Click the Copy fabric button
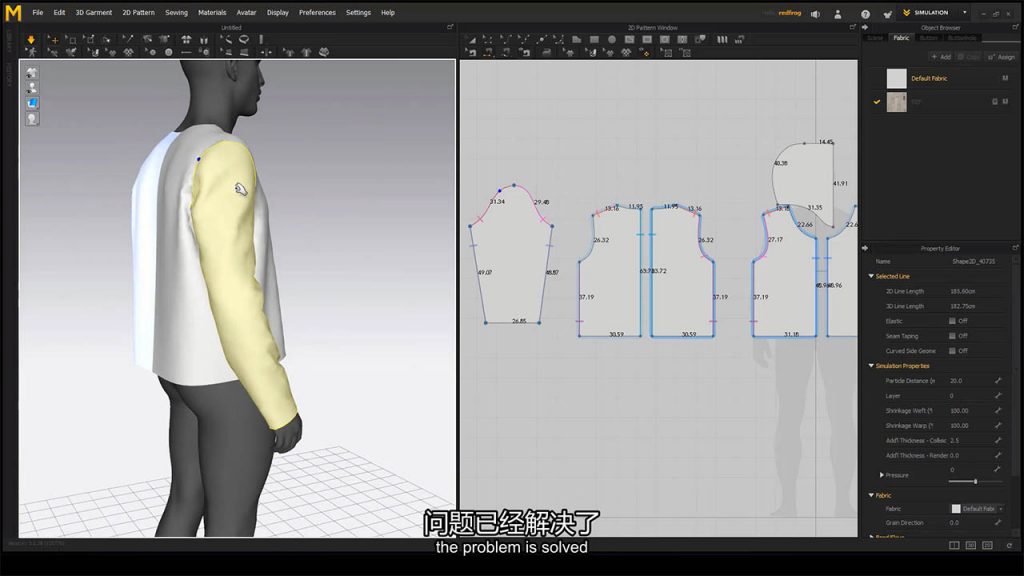This screenshot has width=1024, height=576. pyautogui.click(x=969, y=57)
